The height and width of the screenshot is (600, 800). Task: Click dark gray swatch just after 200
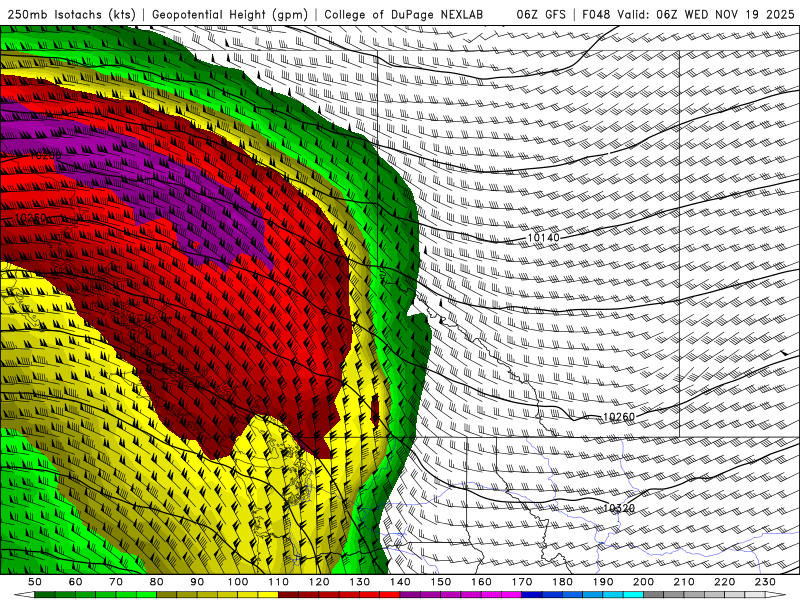pos(654,595)
